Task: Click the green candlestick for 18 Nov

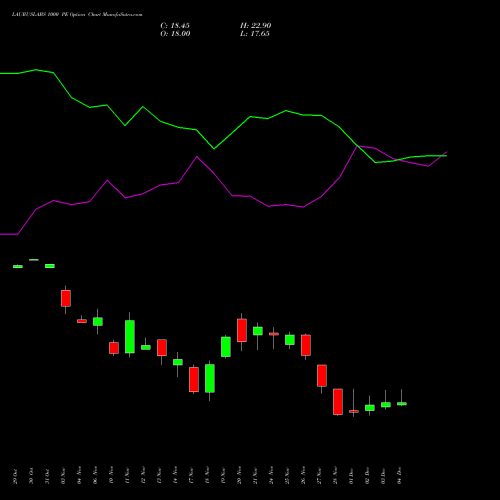Action: click(210, 378)
